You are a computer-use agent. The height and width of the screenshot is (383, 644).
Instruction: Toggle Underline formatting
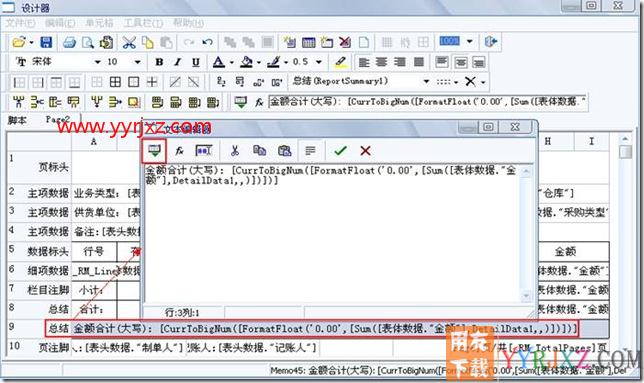[196, 62]
